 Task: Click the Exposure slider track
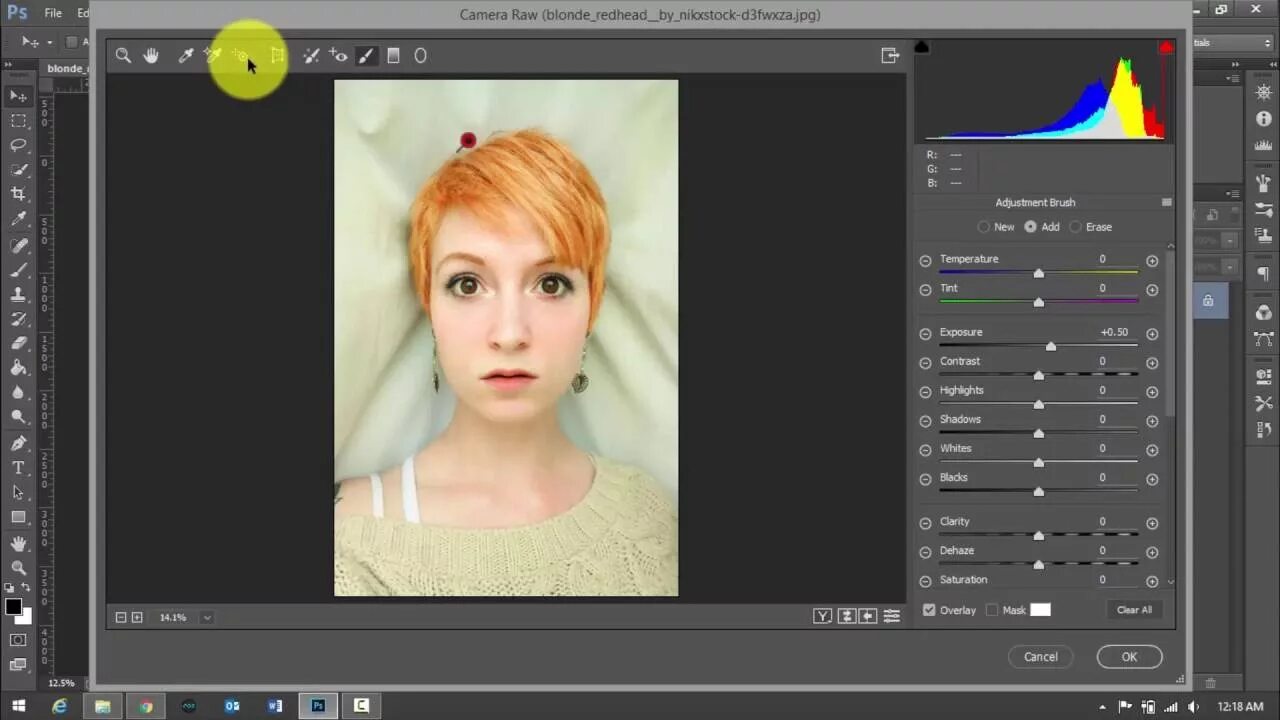[1038, 346]
